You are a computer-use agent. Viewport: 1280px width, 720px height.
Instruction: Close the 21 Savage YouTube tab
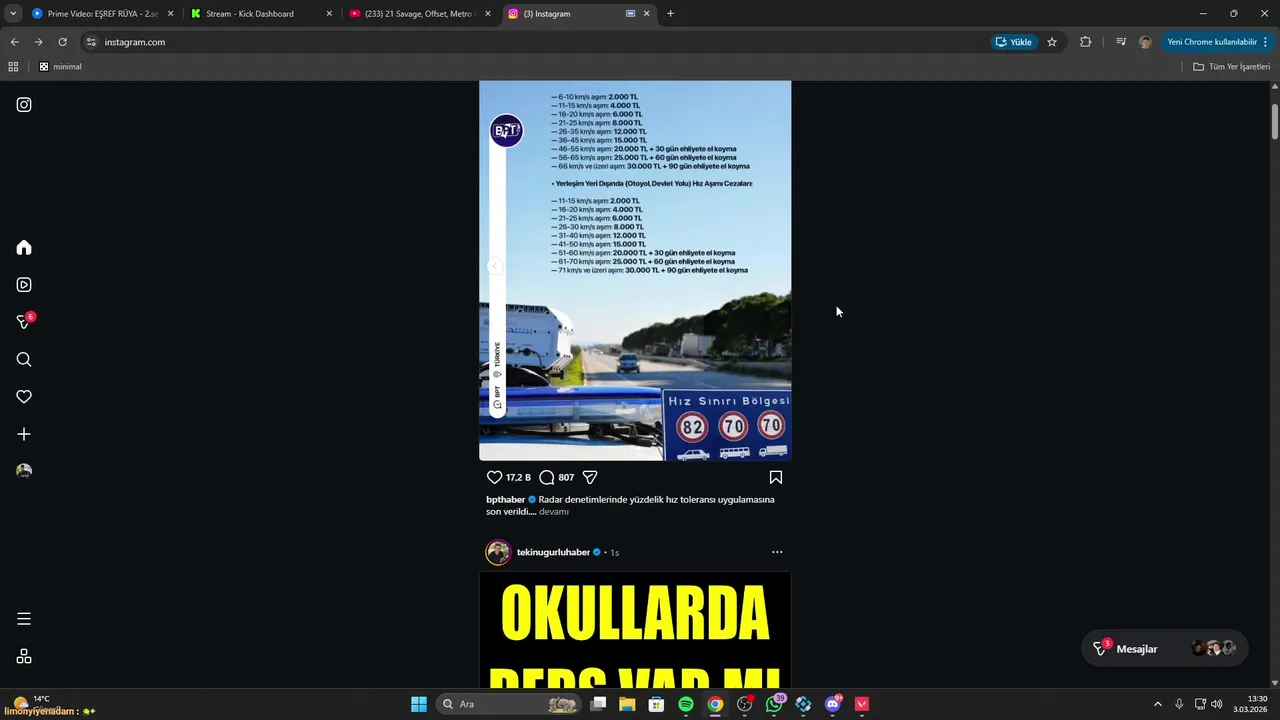pos(487,14)
